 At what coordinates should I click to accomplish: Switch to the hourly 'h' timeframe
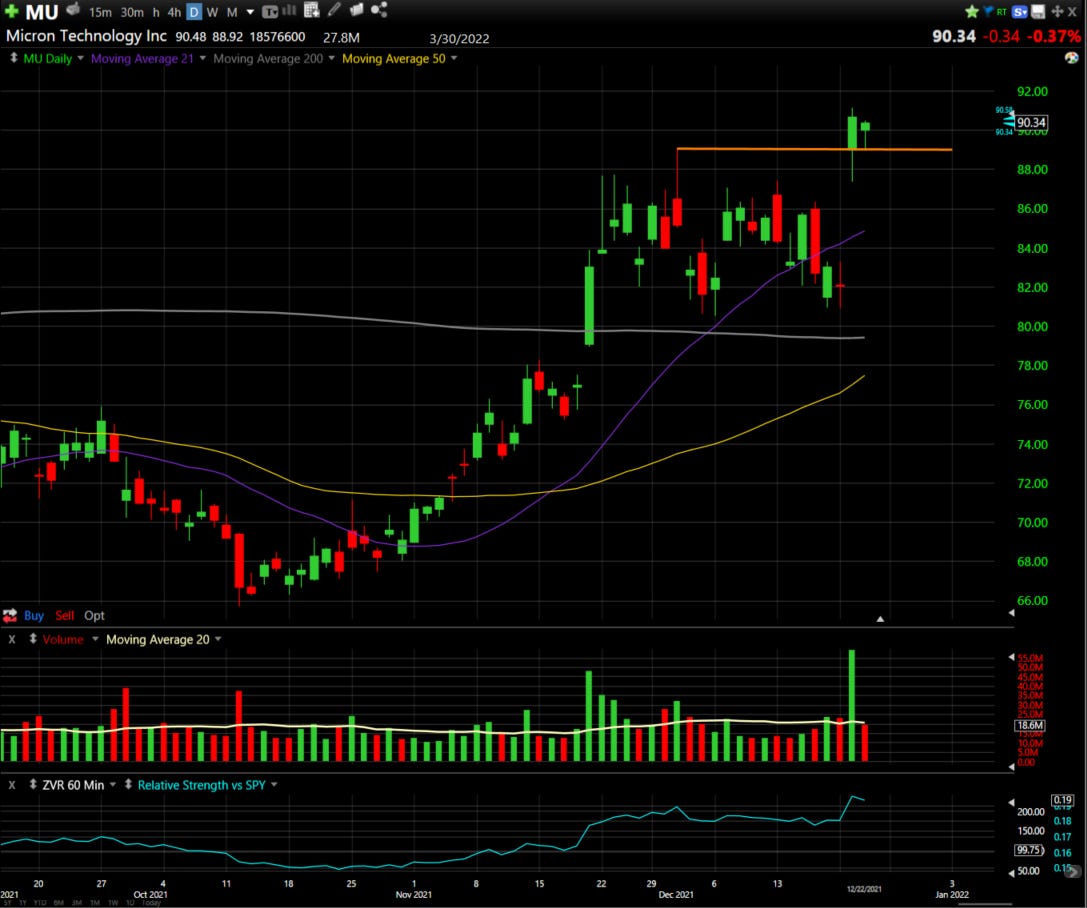click(156, 12)
